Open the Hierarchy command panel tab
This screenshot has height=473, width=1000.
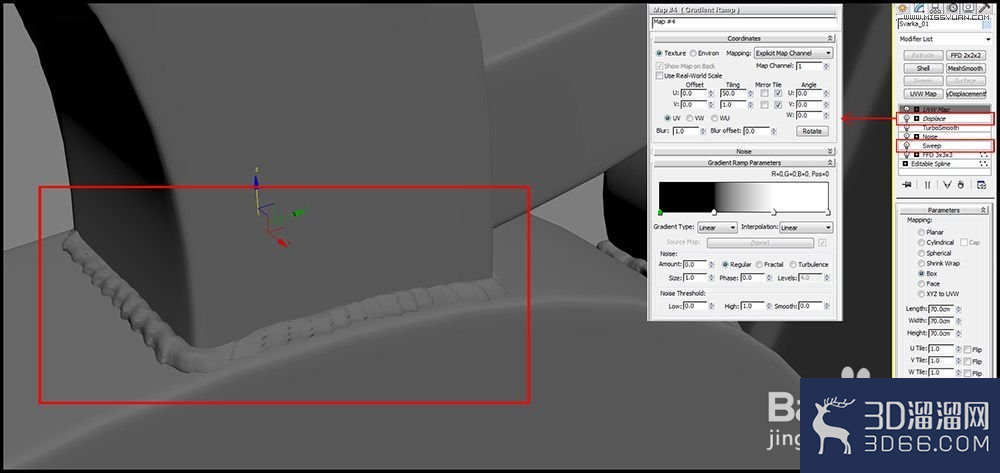(x=935, y=8)
